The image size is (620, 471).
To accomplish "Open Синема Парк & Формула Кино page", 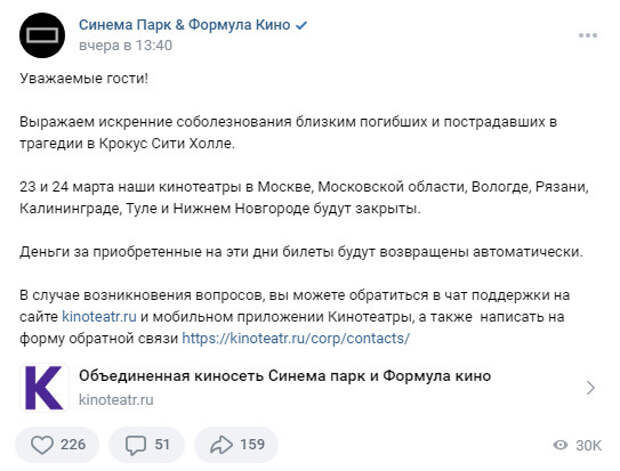I will [184, 25].
